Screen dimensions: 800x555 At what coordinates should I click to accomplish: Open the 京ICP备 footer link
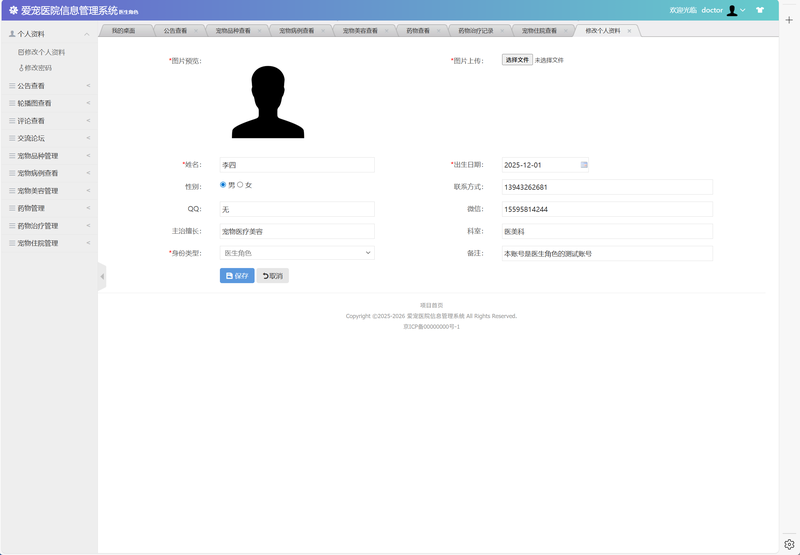pyautogui.click(x=432, y=327)
